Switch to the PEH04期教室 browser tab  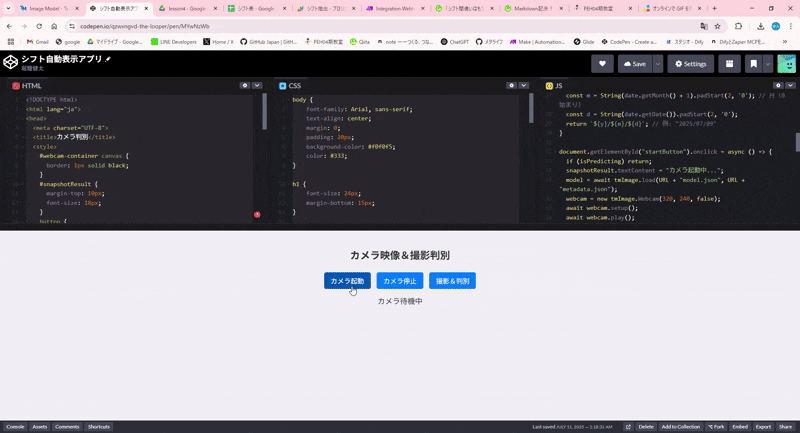[x=602, y=9]
